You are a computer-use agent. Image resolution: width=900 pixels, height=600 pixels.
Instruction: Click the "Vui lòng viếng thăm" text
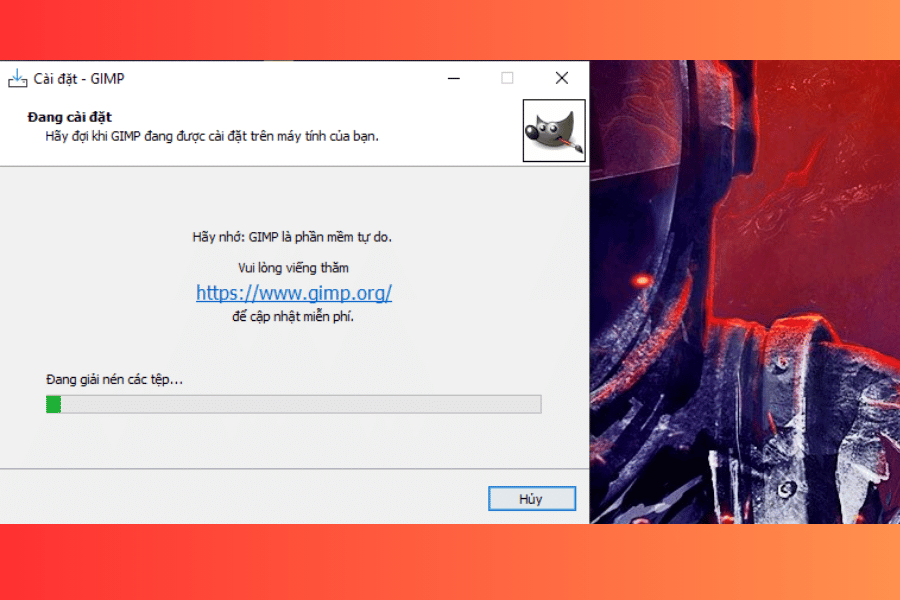click(293, 267)
